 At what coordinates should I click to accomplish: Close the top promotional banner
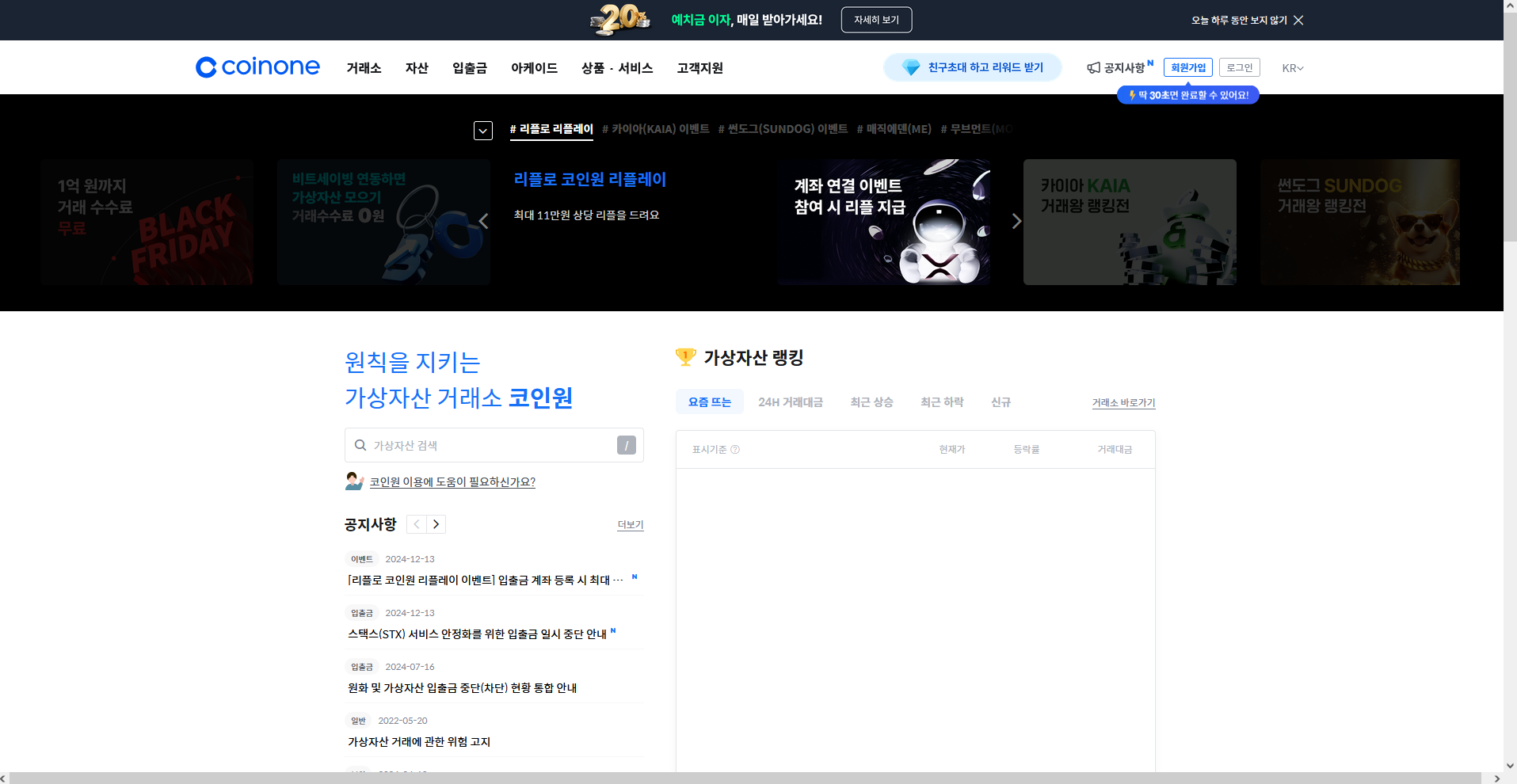(1298, 20)
